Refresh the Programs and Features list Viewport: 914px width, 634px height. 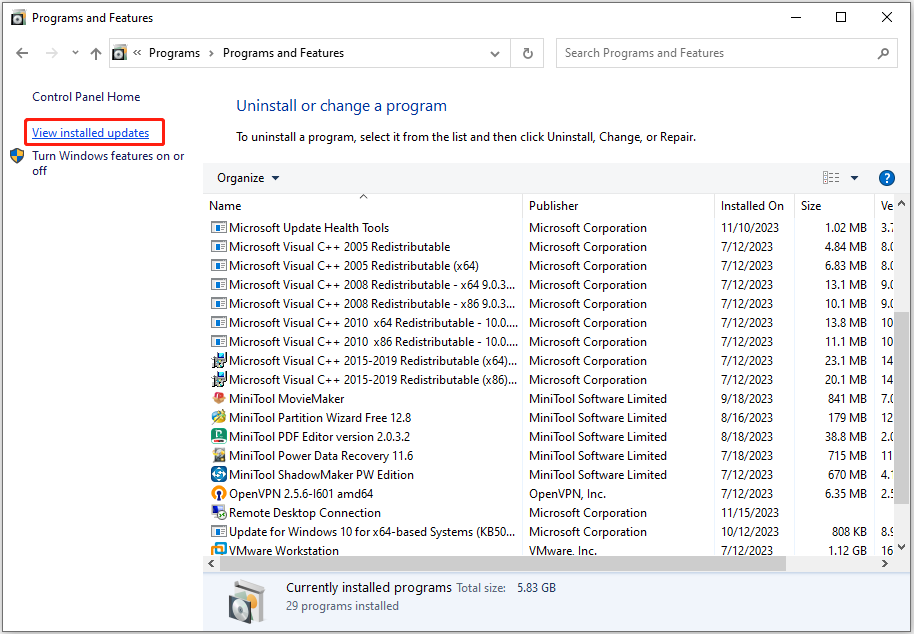528,53
